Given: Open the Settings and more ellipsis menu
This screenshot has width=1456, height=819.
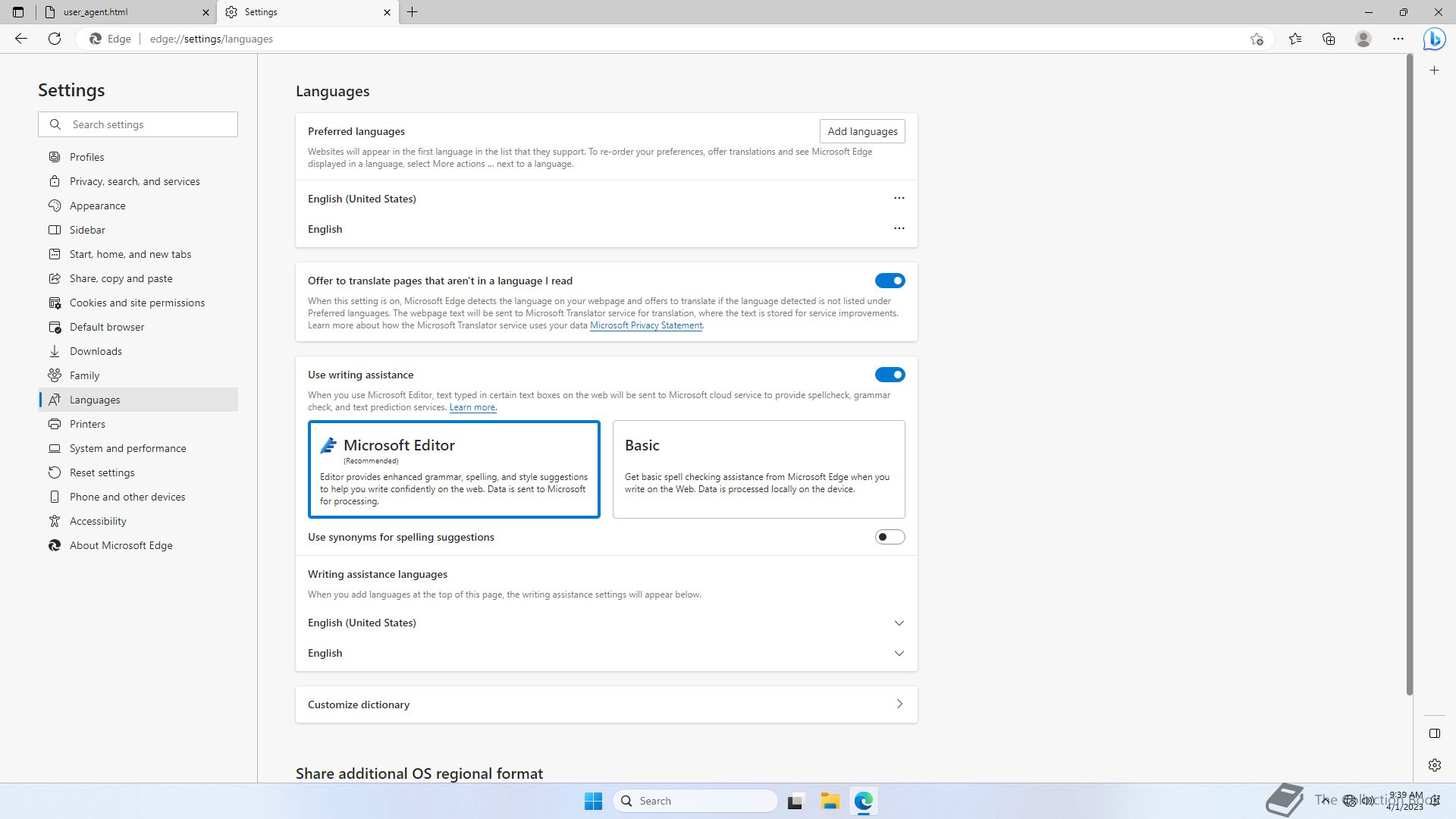Looking at the screenshot, I should coord(1398,39).
